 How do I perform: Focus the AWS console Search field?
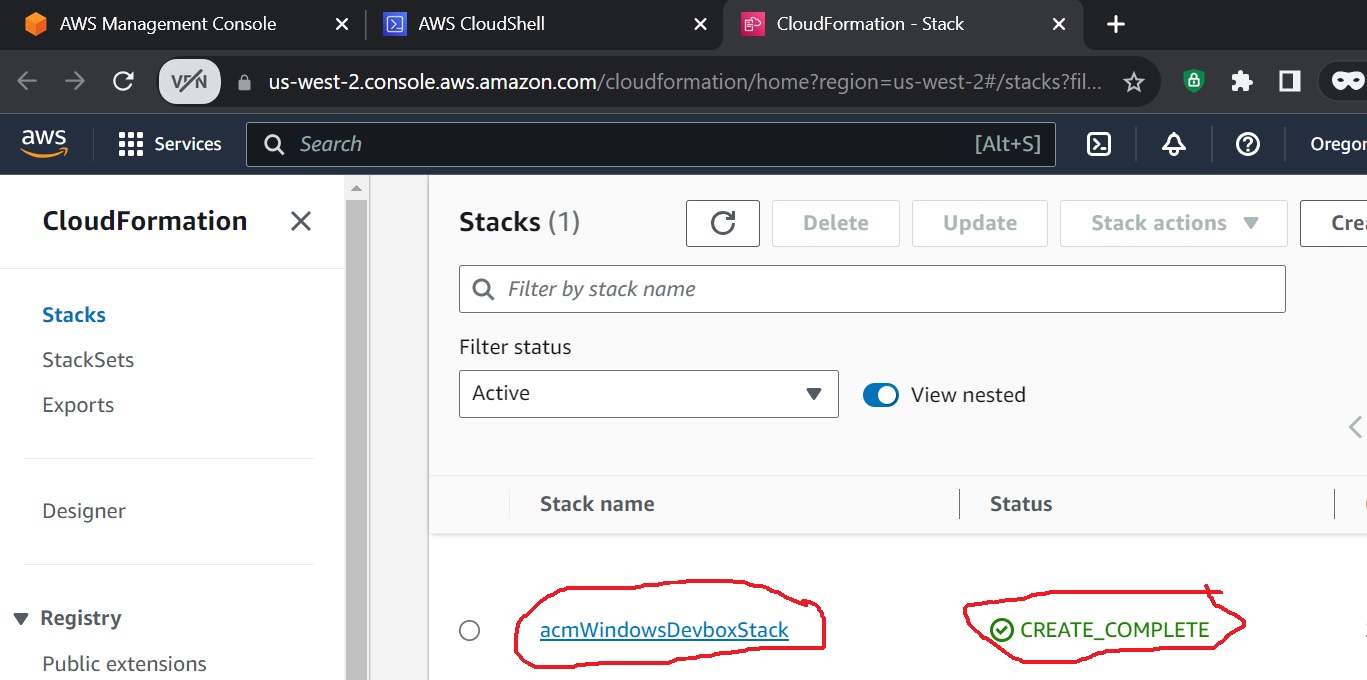[x=651, y=144]
